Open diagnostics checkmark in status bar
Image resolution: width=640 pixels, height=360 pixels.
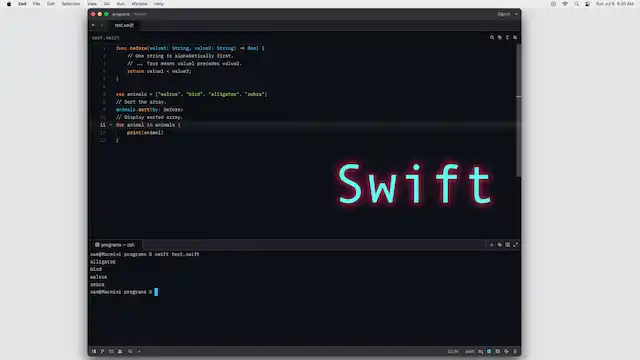pos(139,351)
